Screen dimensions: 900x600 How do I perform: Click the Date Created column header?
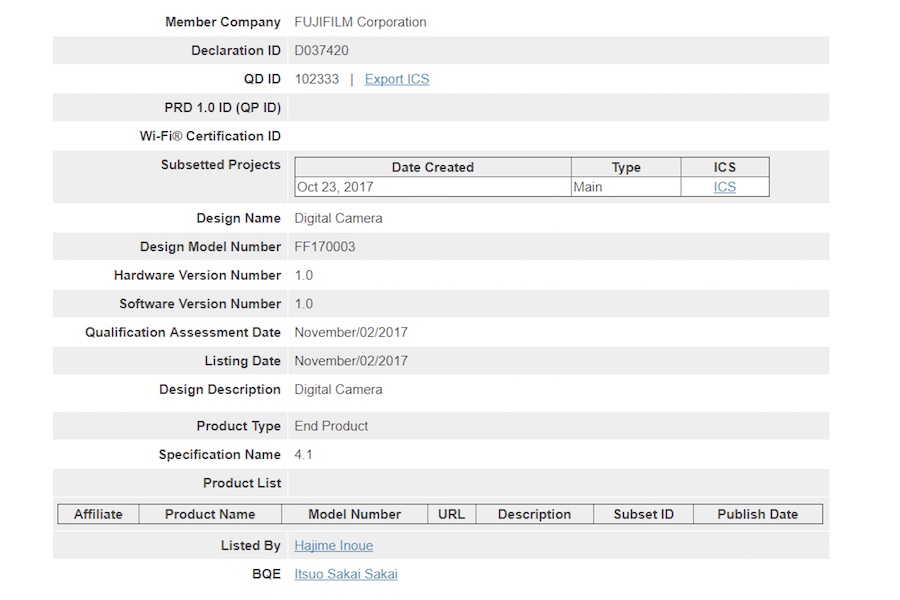click(x=433, y=167)
